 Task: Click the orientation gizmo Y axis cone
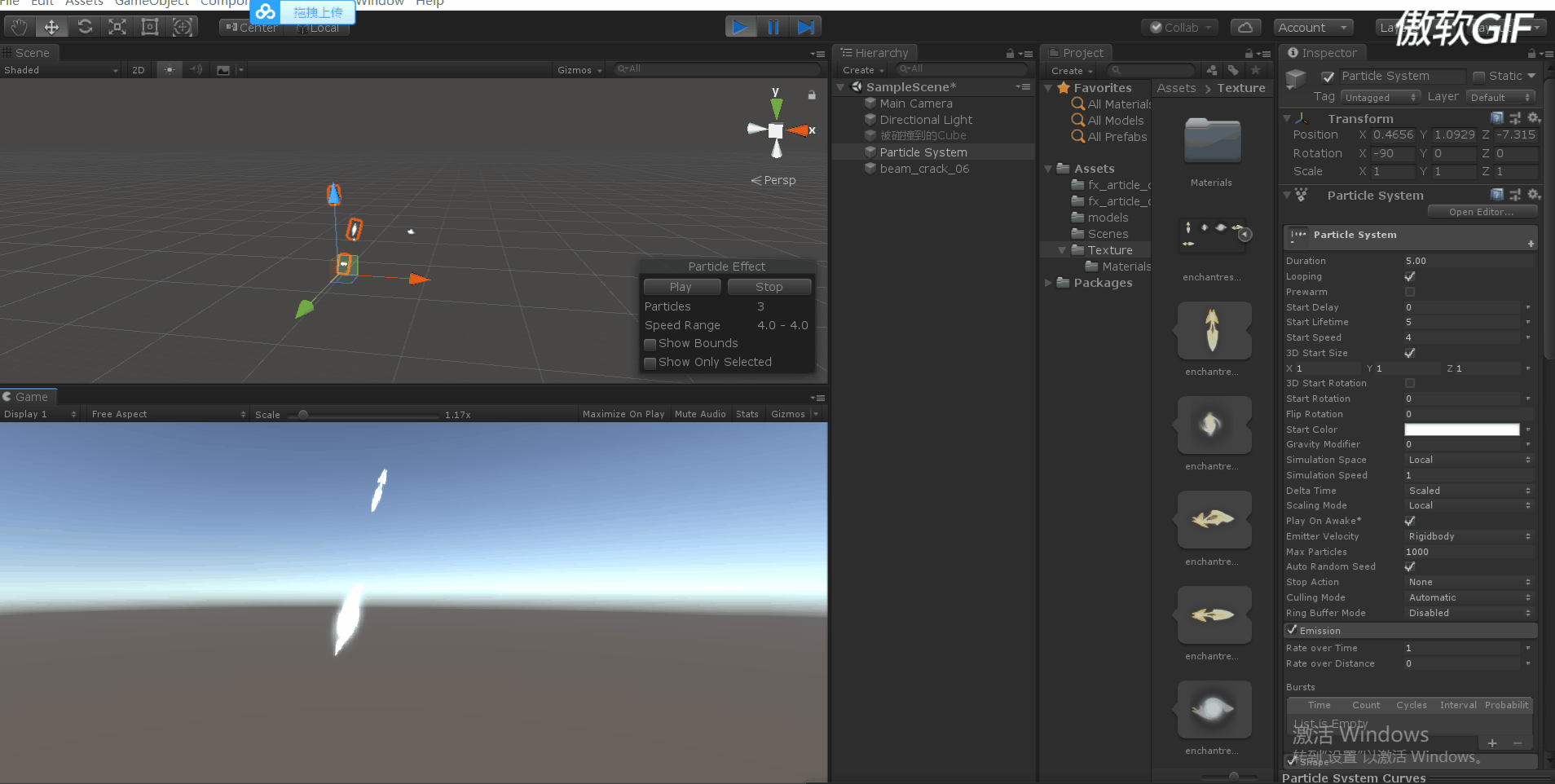pos(777,107)
